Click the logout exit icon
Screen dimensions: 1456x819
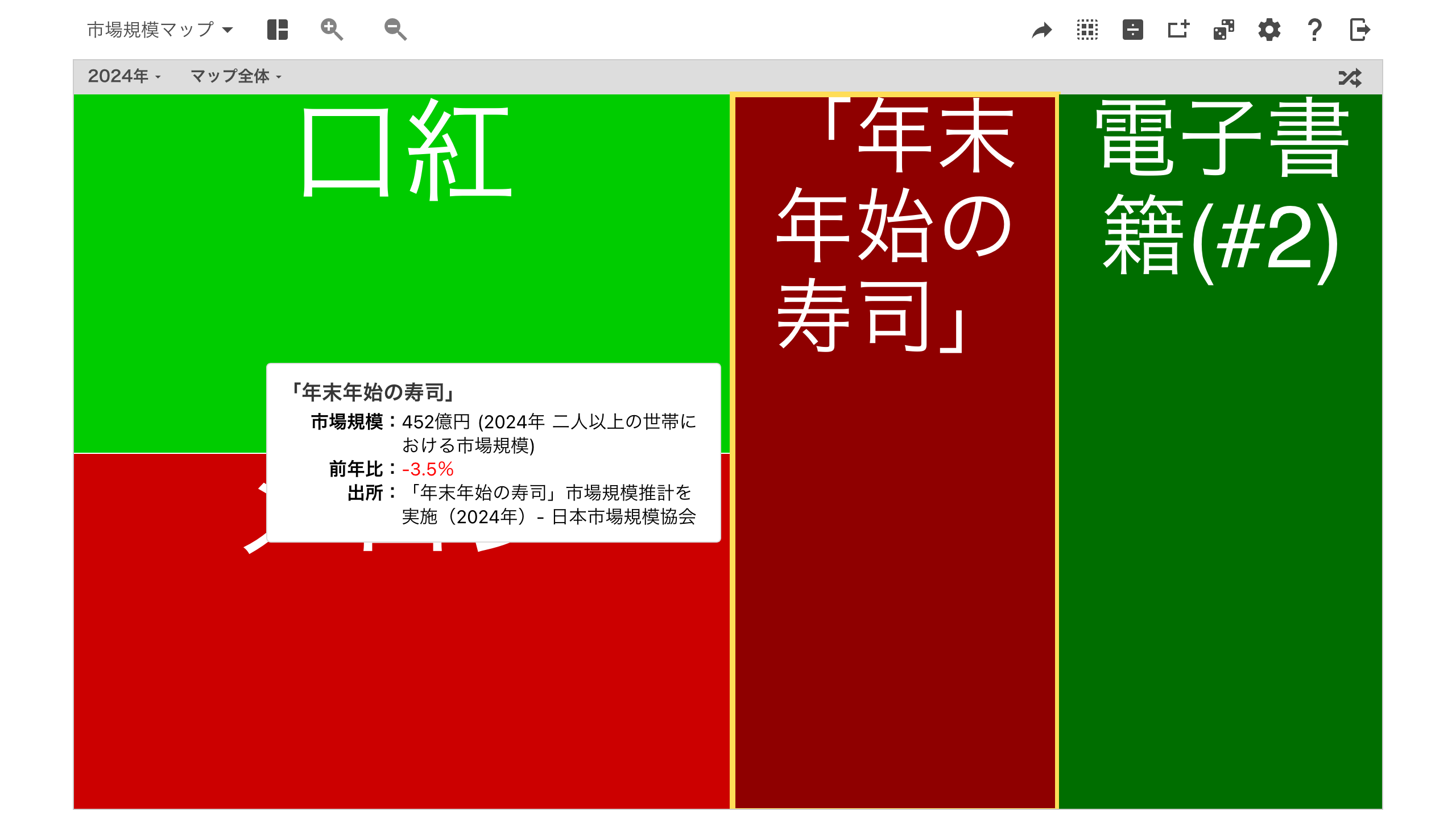click(x=1360, y=30)
